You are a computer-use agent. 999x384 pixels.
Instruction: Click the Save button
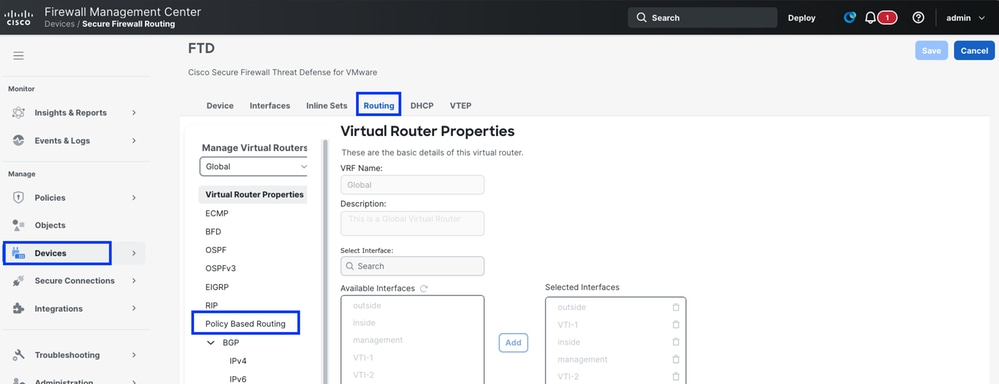point(931,51)
